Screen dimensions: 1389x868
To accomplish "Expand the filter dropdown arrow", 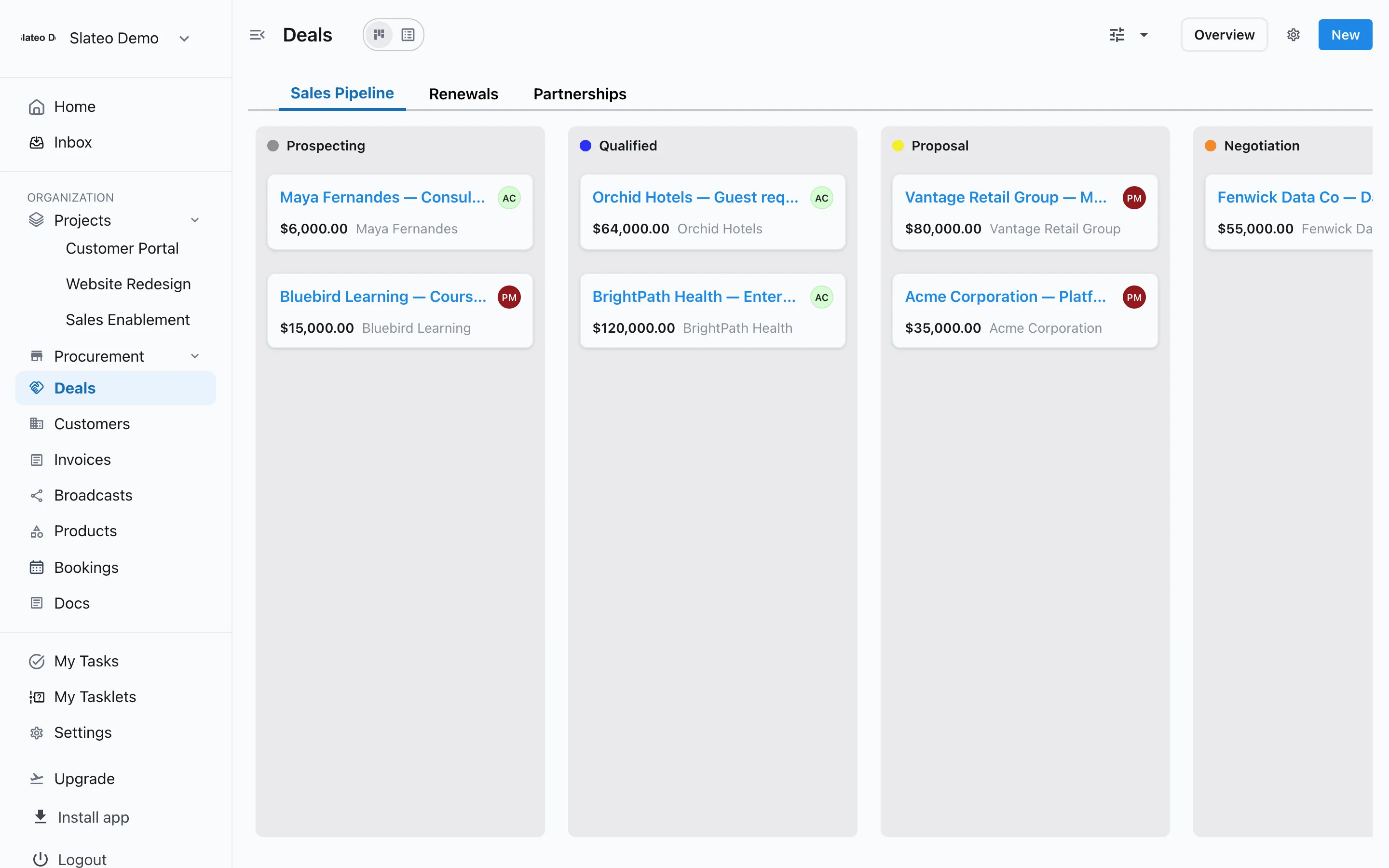I will point(1144,35).
